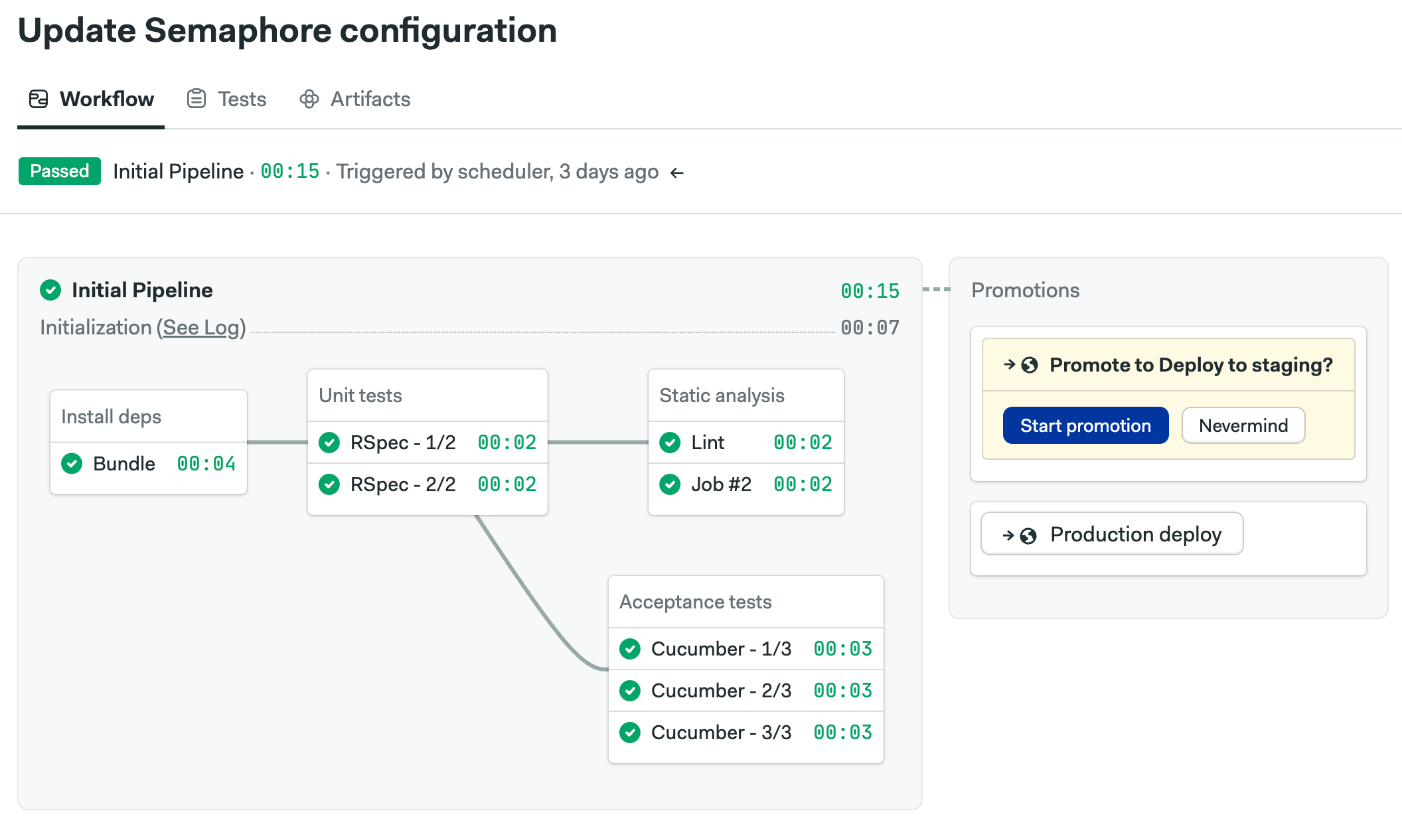This screenshot has width=1402, height=840.
Task: Click the back arrow after '3 days ago'
Action: [676, 173]
